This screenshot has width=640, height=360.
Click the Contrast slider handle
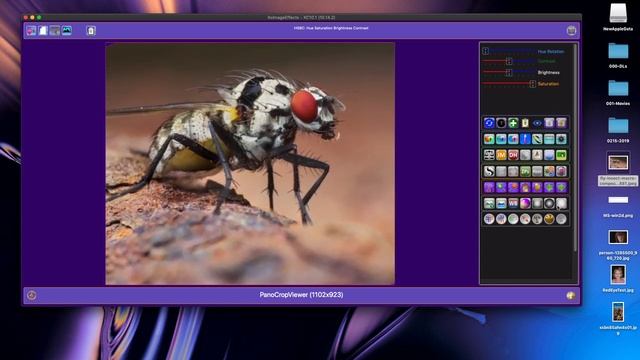(x=509, y=61)
